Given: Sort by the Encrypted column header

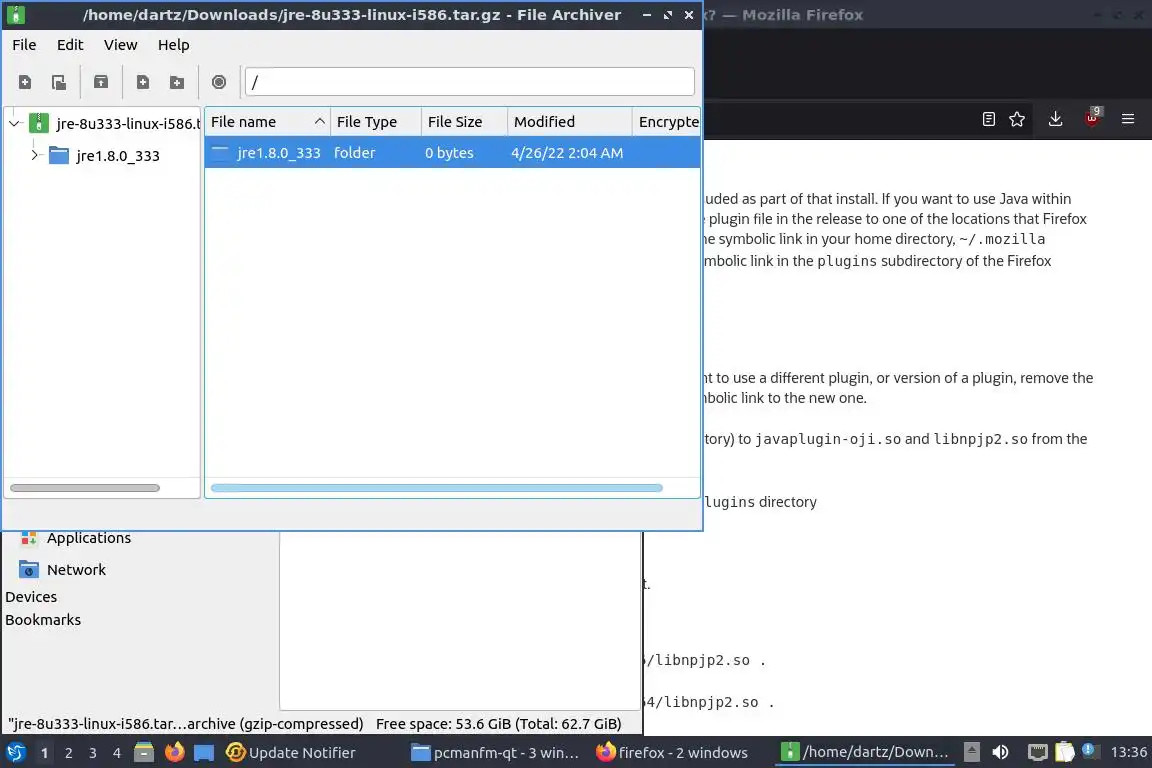Looking at the screenshot, I should point(667,122).
